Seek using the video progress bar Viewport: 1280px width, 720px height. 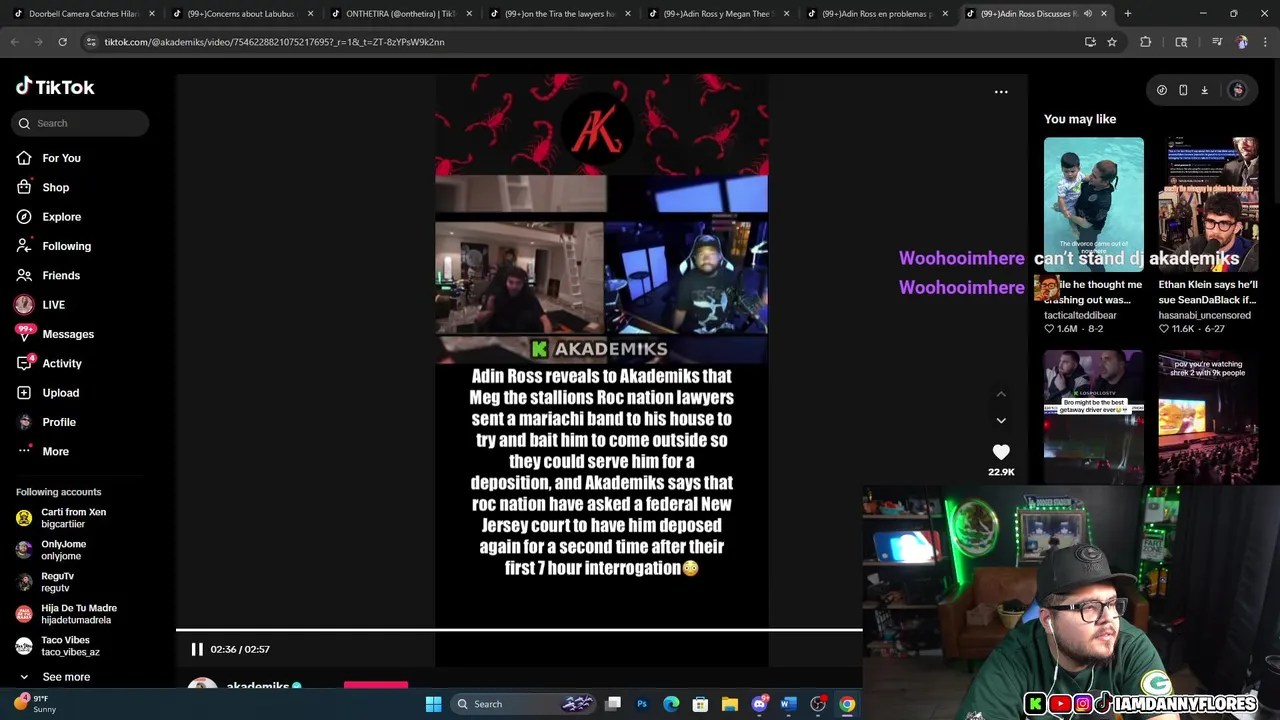click(x=519, y=630)
